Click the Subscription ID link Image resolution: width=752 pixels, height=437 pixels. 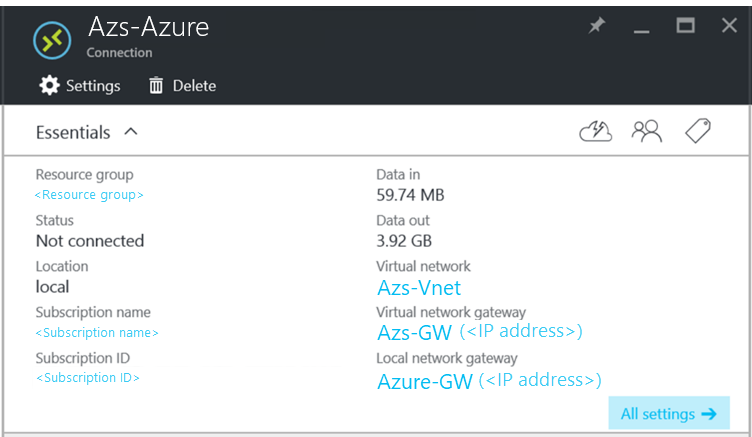(x=88, y=378)
